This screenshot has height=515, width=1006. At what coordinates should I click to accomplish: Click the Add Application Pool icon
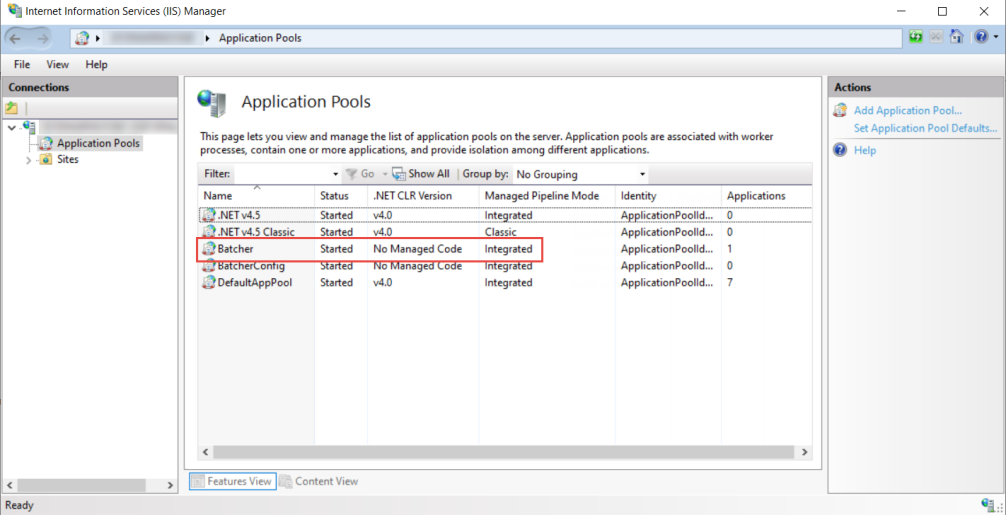coord(840,111)
